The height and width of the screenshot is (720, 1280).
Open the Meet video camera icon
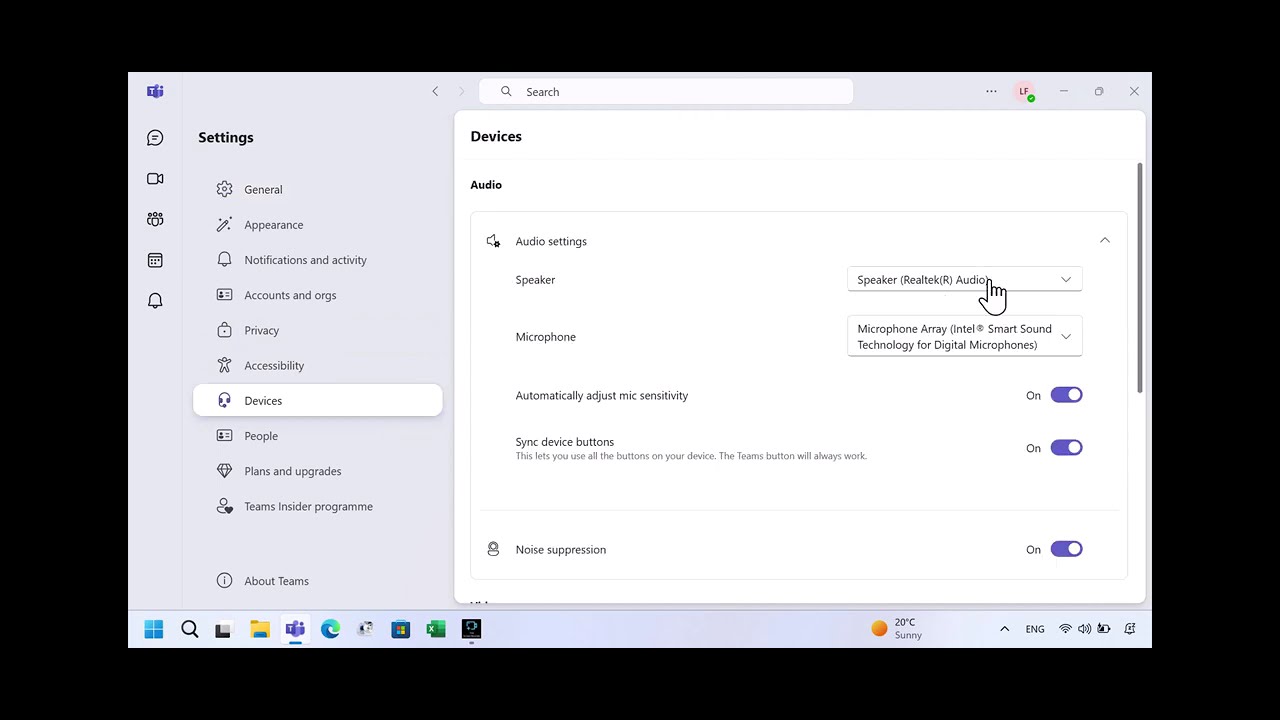155,179
